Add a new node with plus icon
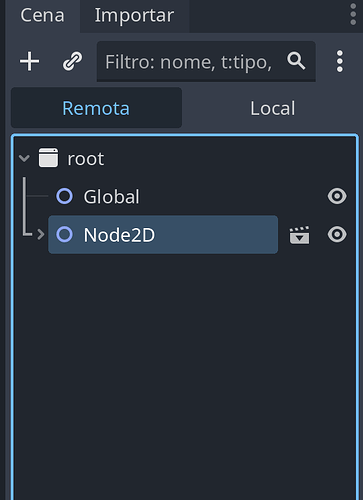363x500 pixels. [x=30, y=61]
